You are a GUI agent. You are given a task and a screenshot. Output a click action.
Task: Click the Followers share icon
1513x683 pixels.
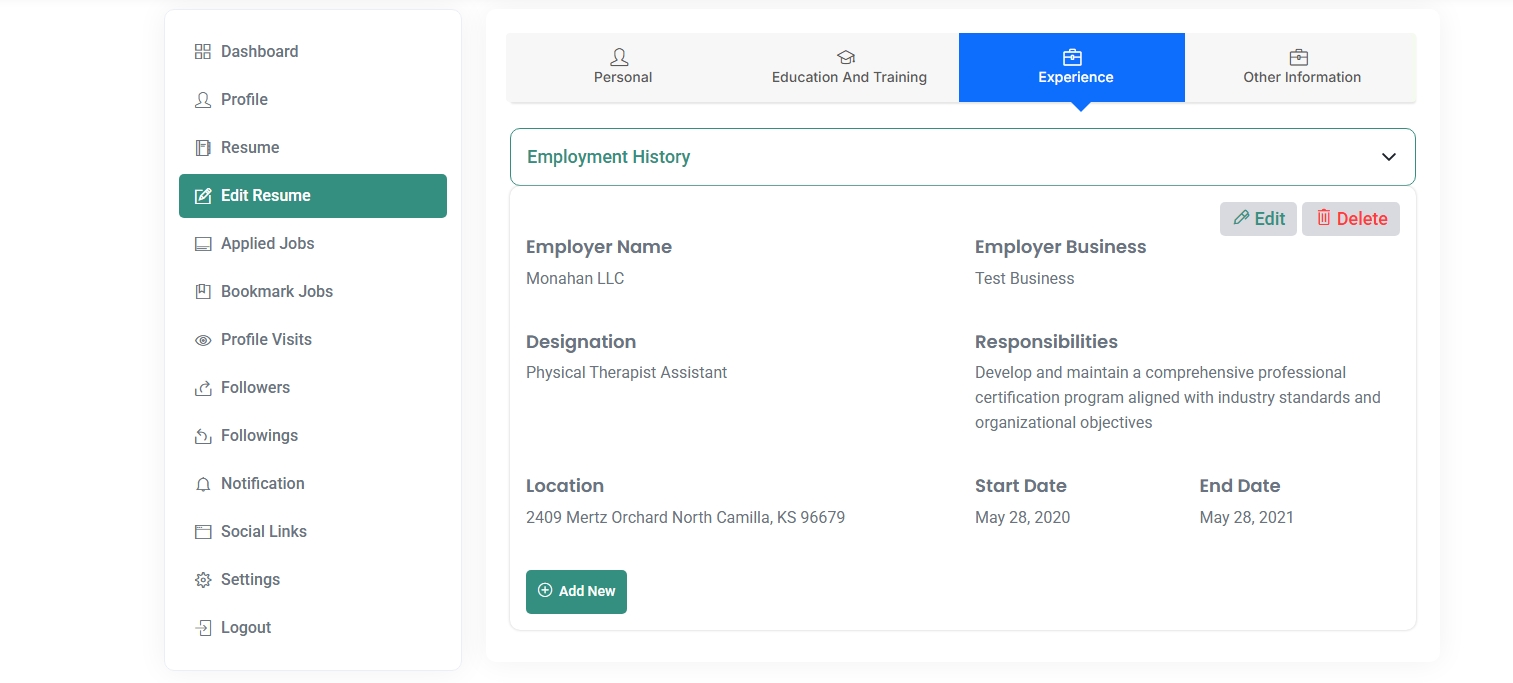tap(203, 387)
